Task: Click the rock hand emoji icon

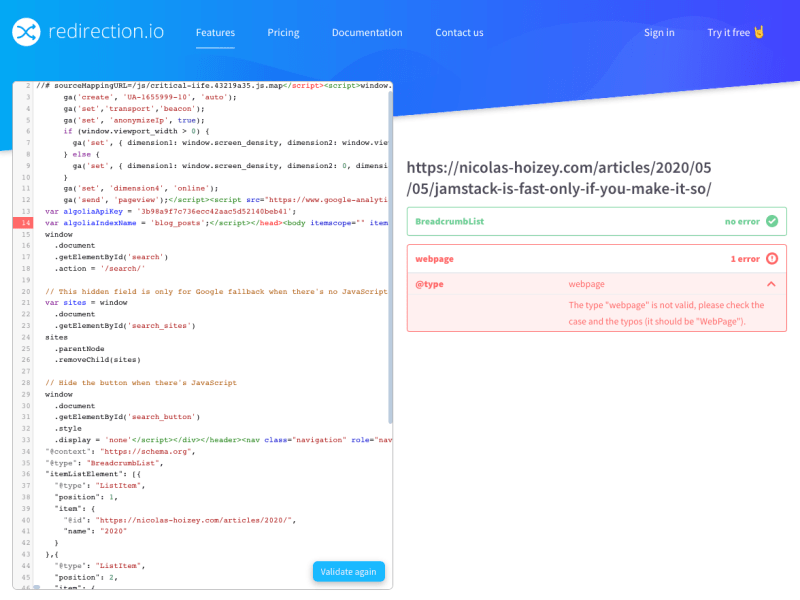Action: (x=759, y=32)
